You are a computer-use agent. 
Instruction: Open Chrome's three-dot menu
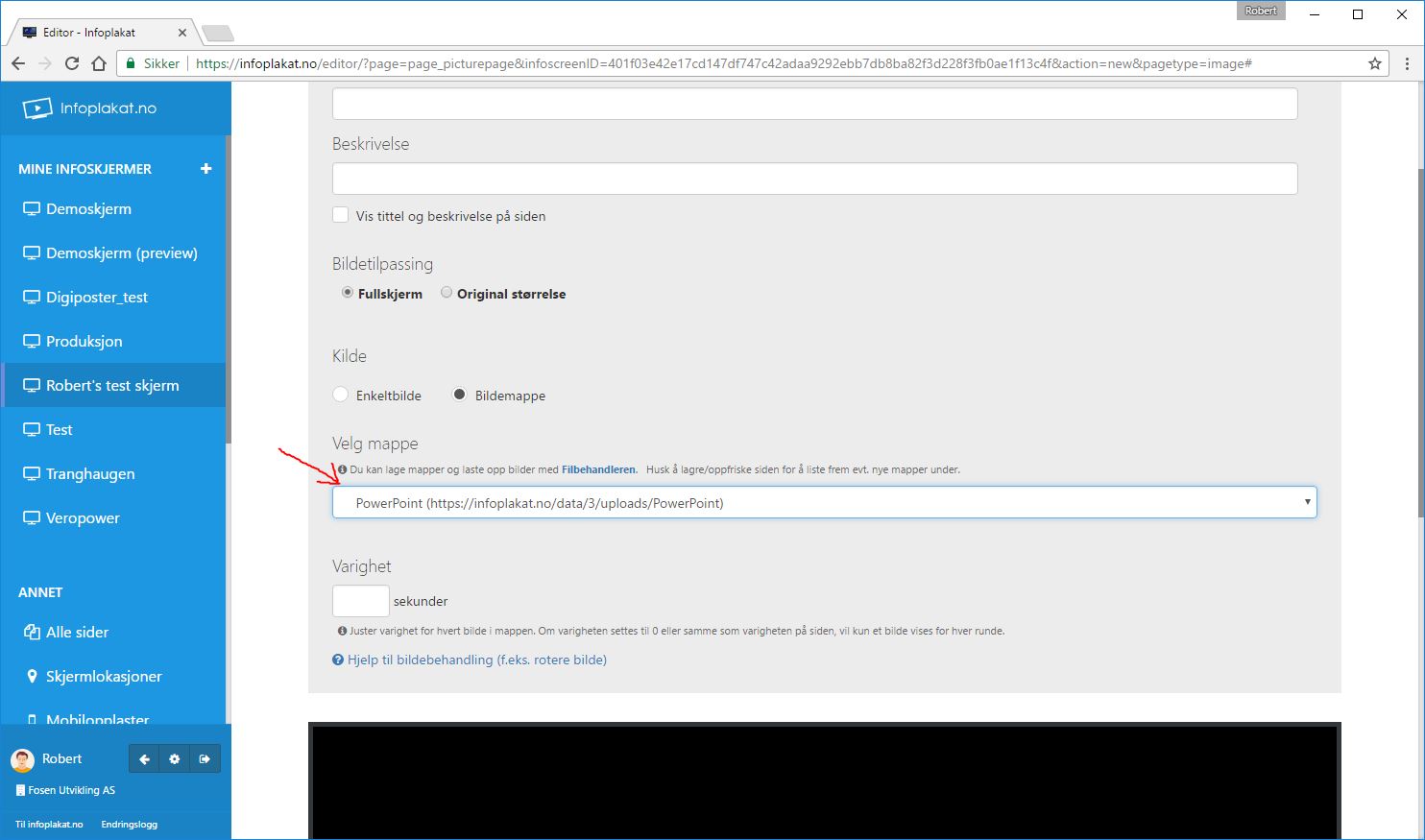[1407, 63]
